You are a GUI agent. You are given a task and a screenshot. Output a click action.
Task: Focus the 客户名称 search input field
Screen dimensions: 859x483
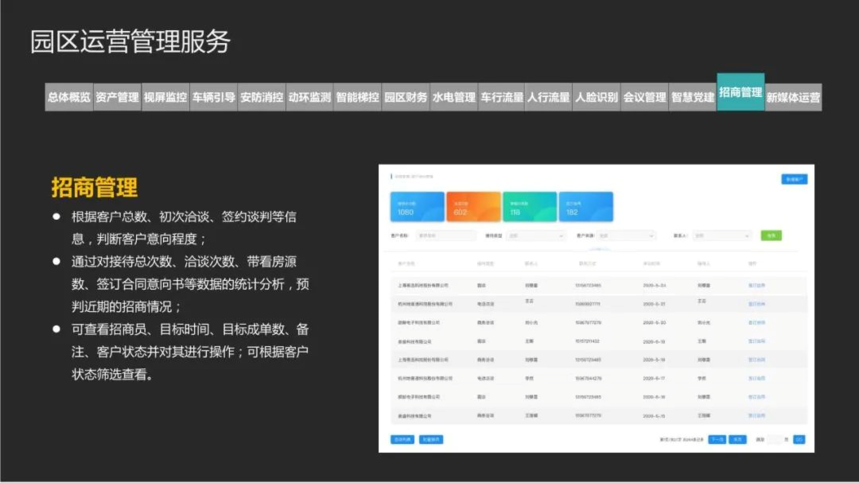[445, 235]
